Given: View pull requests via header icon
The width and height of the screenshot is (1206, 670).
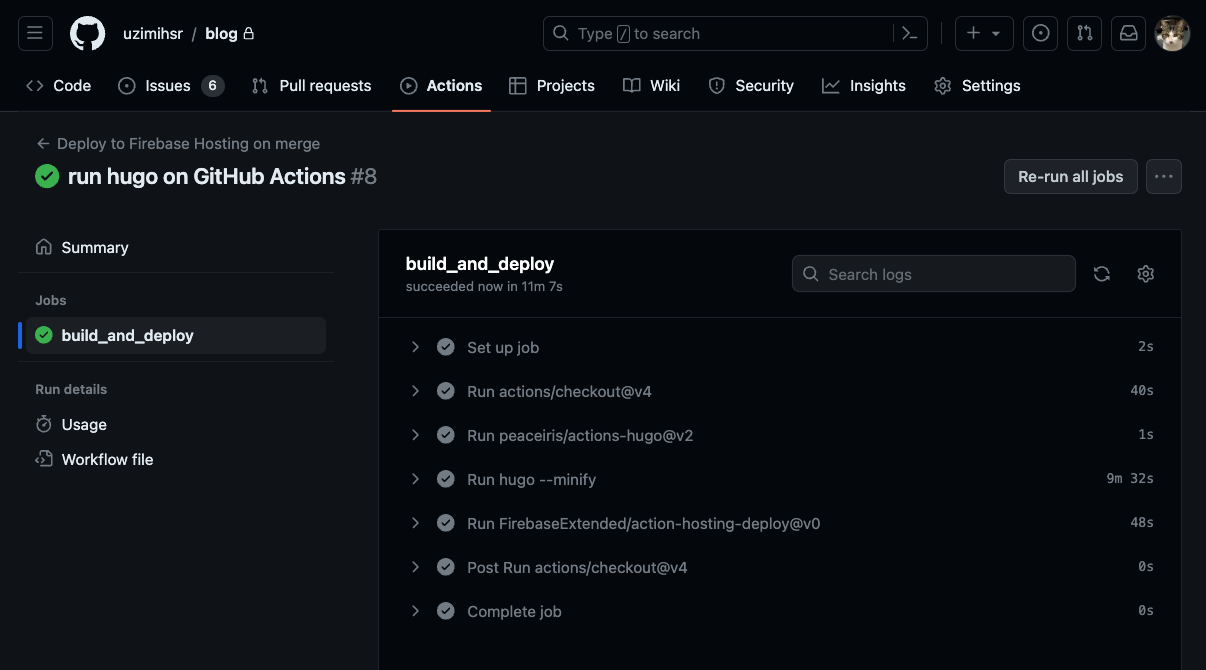Looking at the screenshot, I should tap(1085, 33).
